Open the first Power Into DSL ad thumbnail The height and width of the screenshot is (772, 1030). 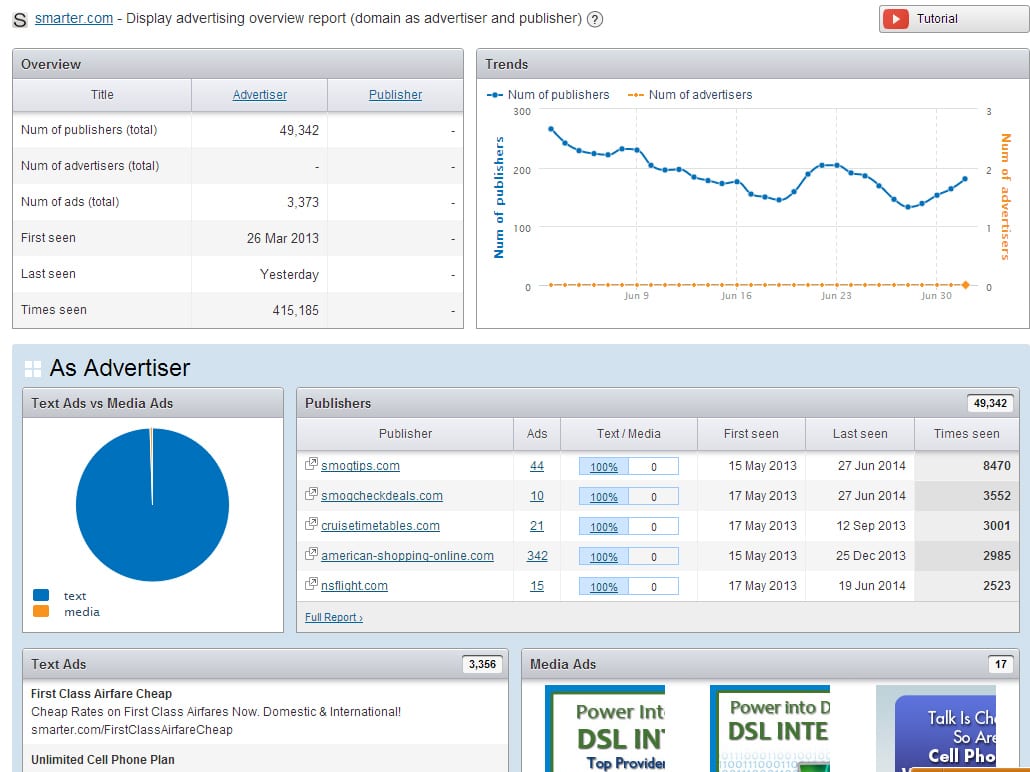tap(605, 728)
